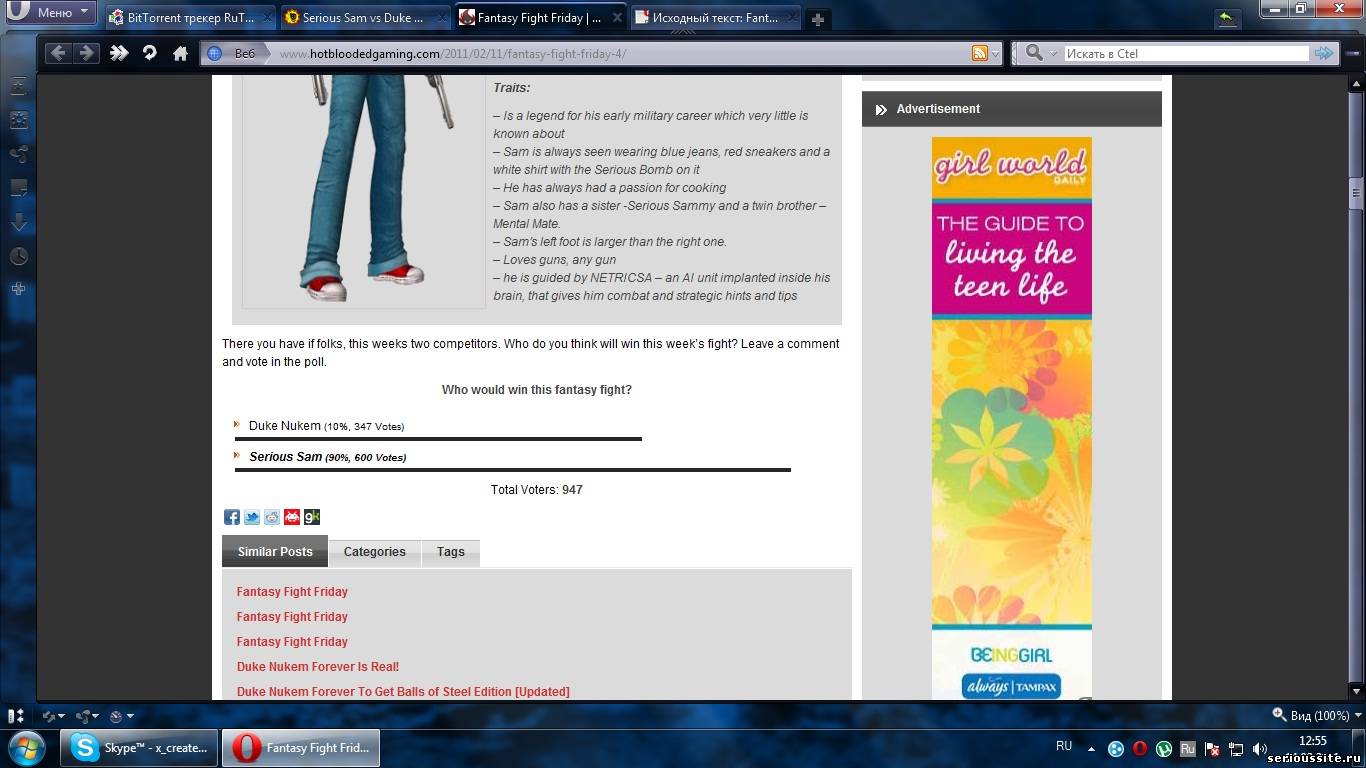Switch to the Tags tab
The image size is (1366, 768).
[x=451, y=552]
